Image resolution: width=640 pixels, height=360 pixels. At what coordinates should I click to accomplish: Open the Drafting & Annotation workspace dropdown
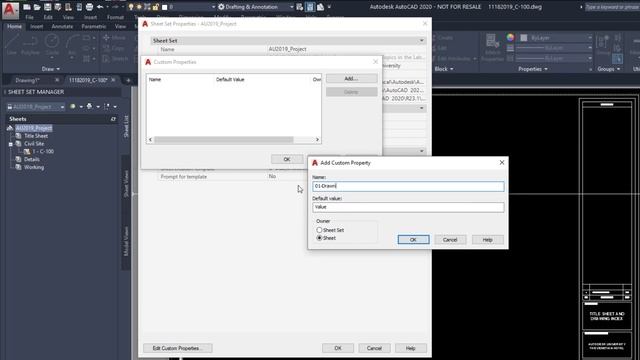291,7
